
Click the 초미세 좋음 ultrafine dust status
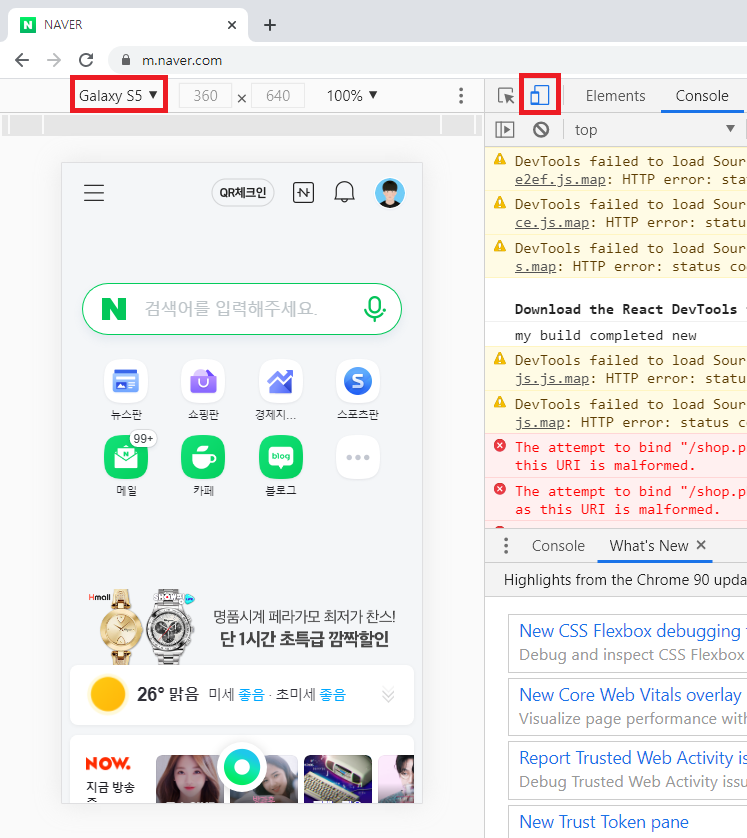pyautogui.click(x=311, y=695)
